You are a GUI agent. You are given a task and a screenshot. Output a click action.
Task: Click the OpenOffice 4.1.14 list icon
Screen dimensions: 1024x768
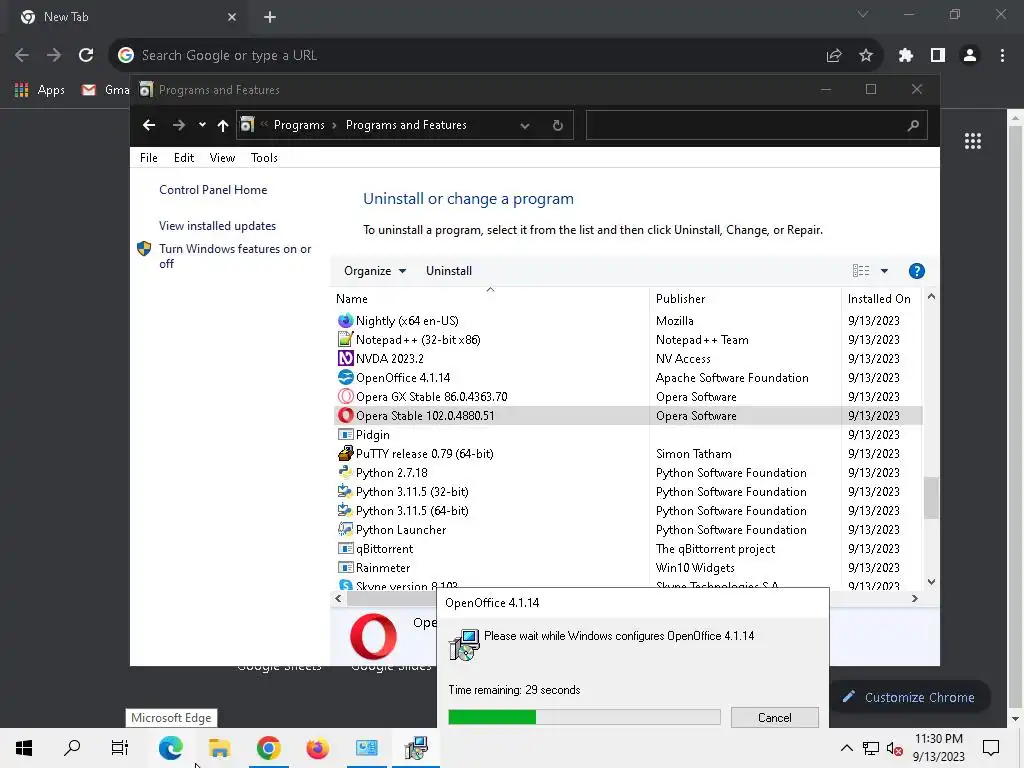(345, 377)
